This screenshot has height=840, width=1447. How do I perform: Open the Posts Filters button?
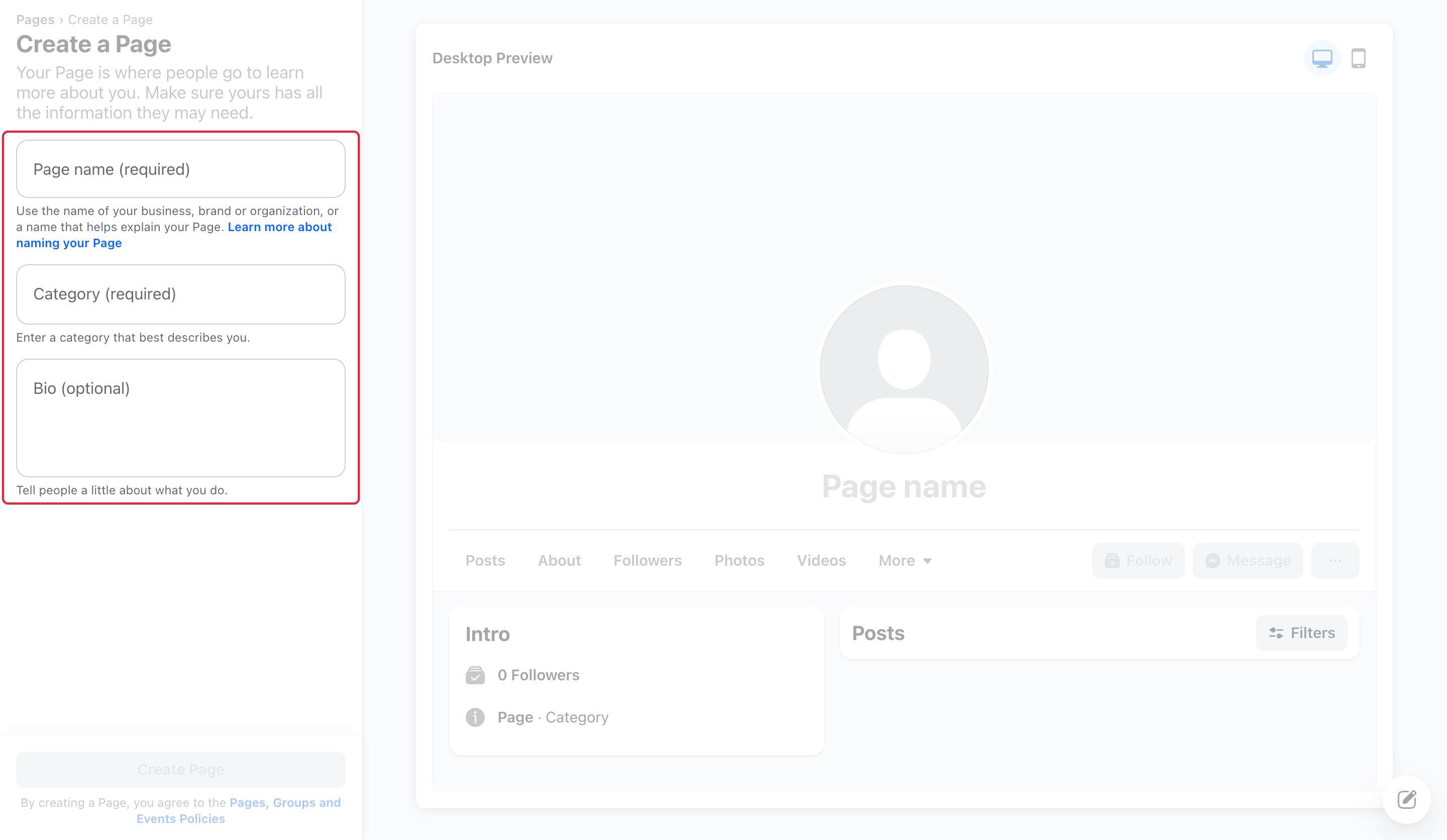point(1301,633)
